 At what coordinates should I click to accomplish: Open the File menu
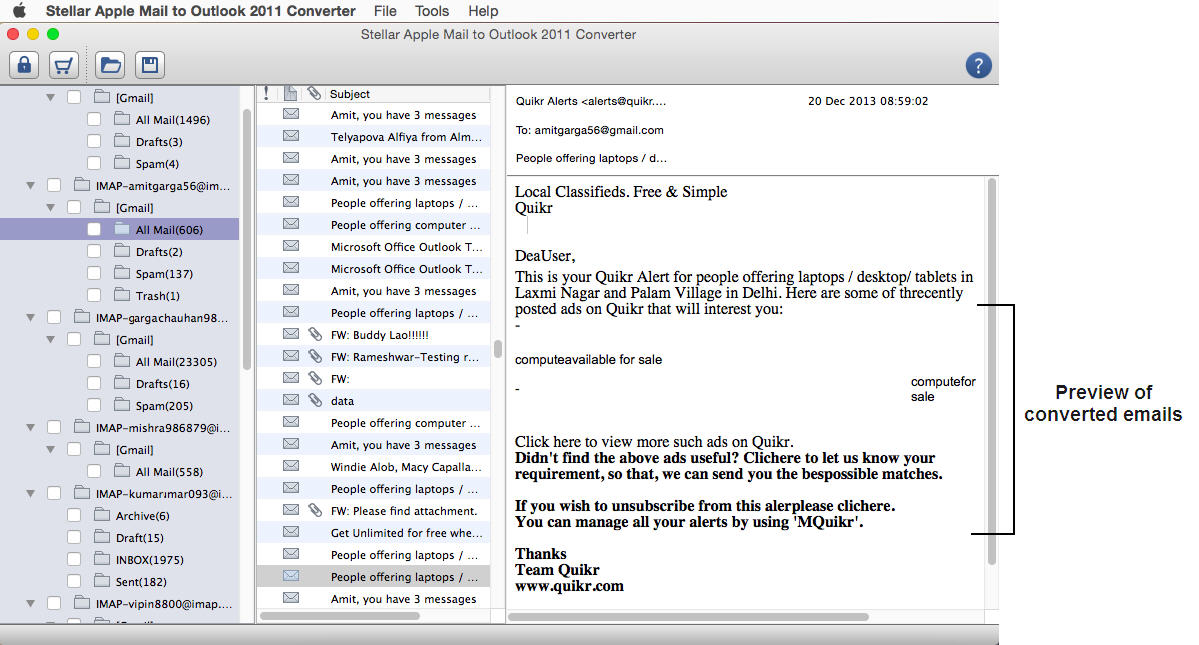pyautogui.click(x=384, y=11)
